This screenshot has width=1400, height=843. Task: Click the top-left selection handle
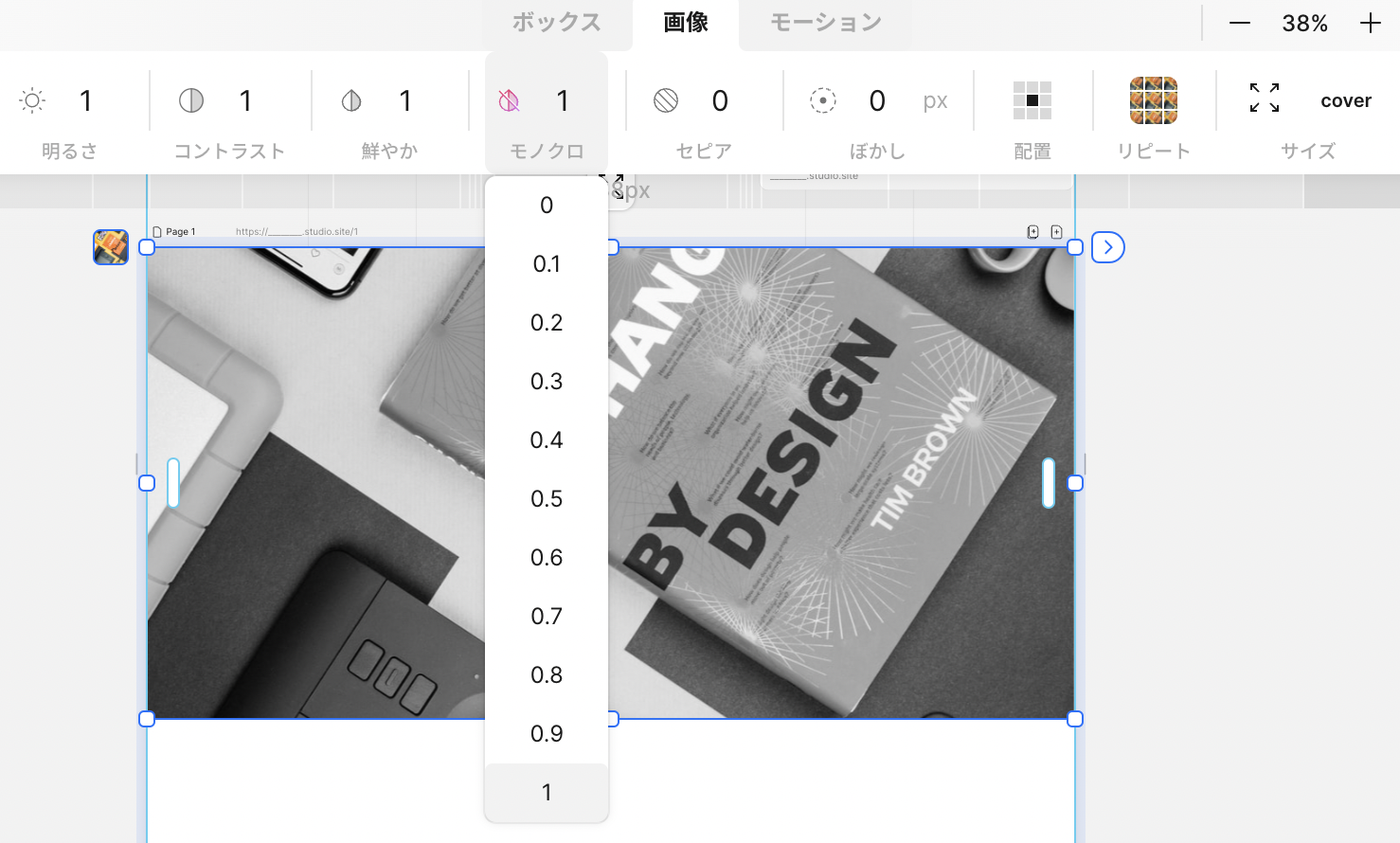coord(147,247)
